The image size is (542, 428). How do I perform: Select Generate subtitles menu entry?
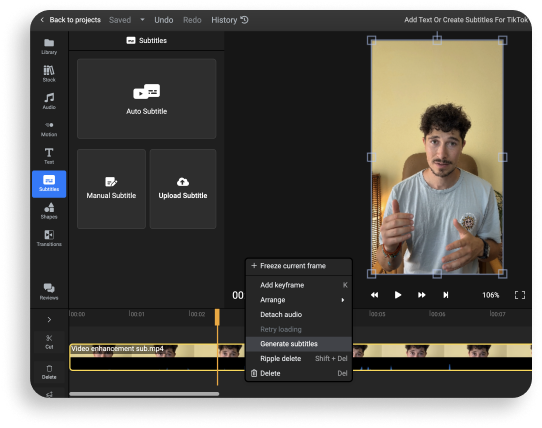click(x=299, y=344)
